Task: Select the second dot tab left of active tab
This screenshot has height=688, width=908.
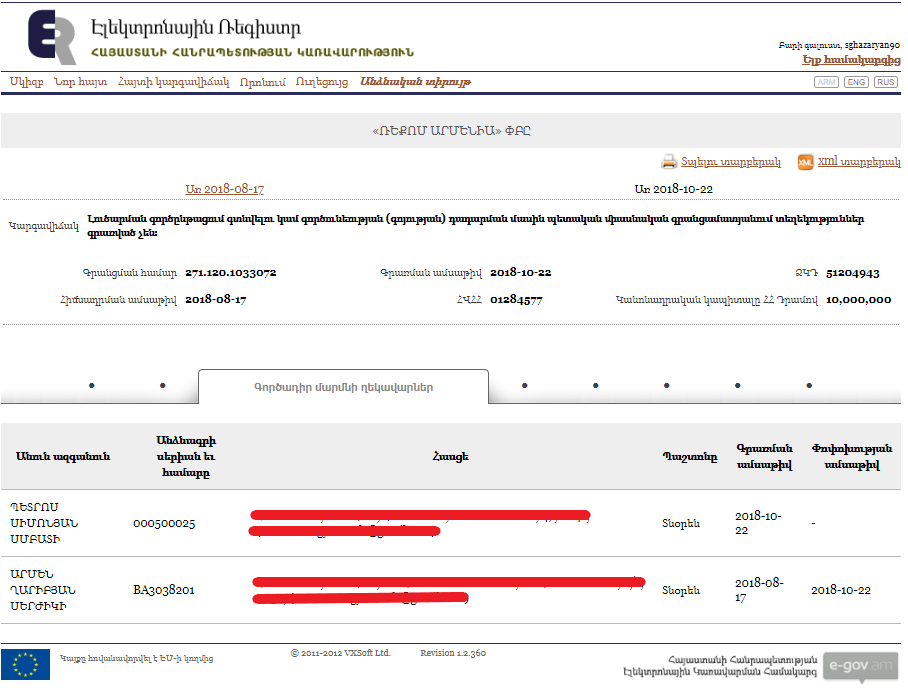Action: coord(163,386)
